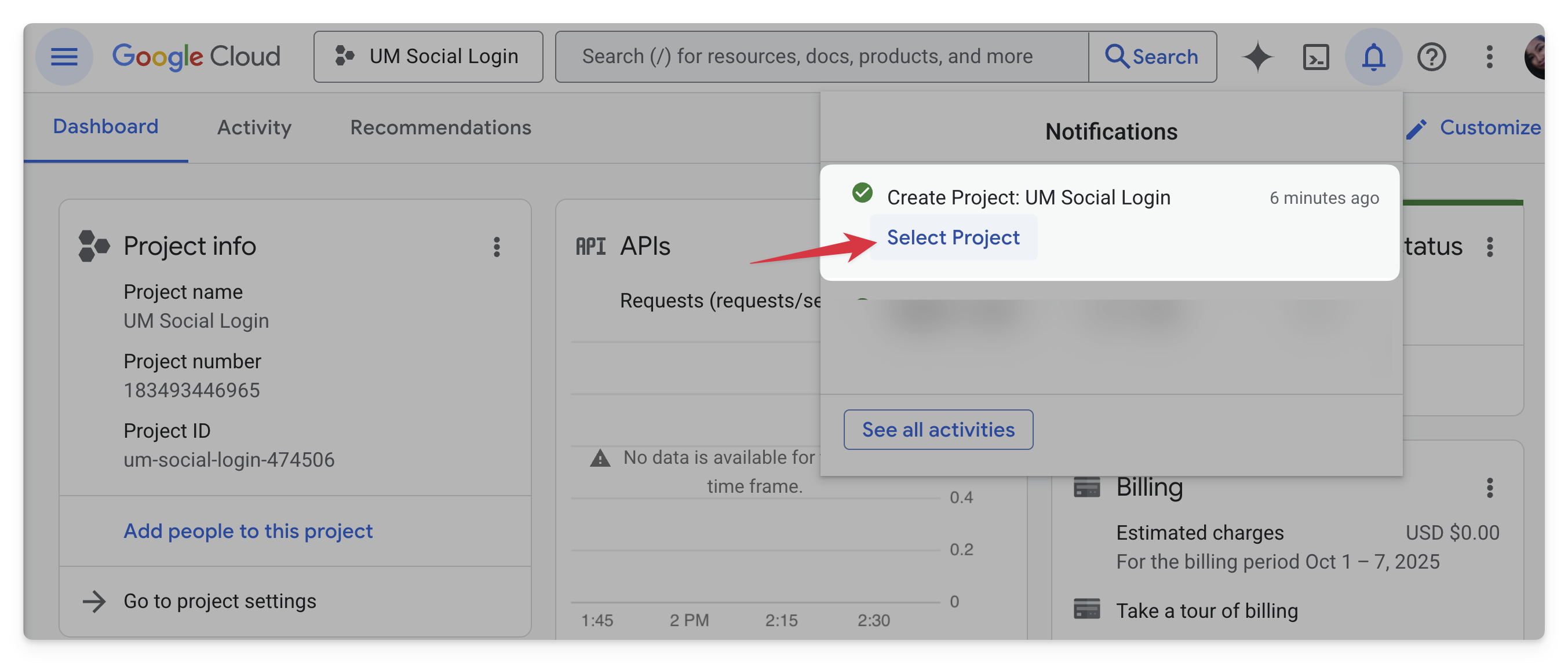Viewport: 1568px width, 663px height.
Task: Click Select Project in the notification
Action: click(x=953, y=237)
